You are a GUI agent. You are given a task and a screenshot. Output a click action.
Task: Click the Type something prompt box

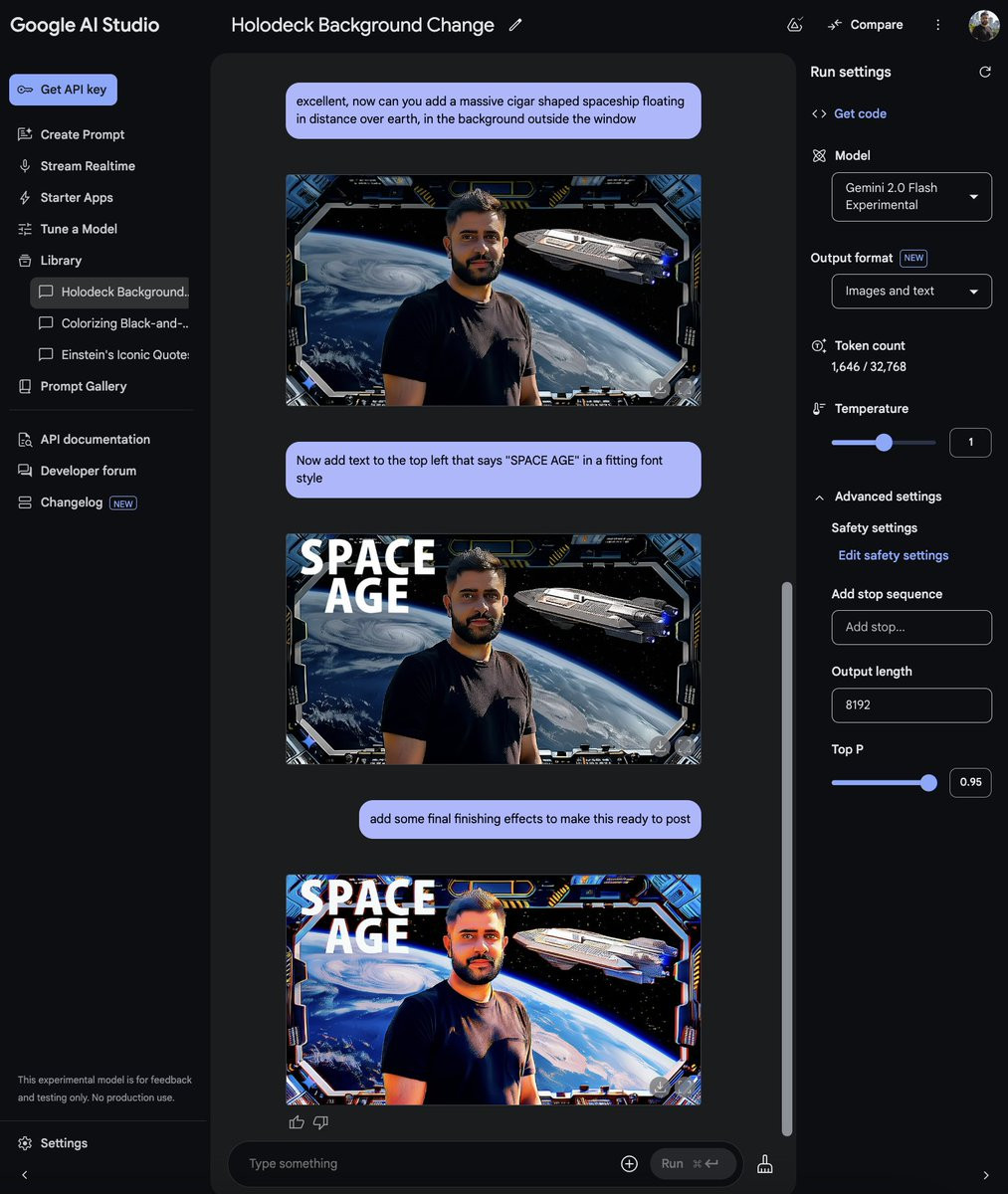click(428, 1163)
